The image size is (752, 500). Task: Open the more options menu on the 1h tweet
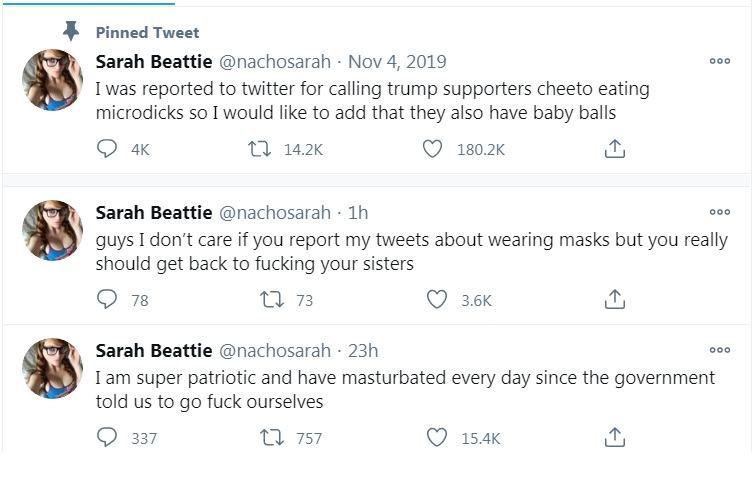719,212
